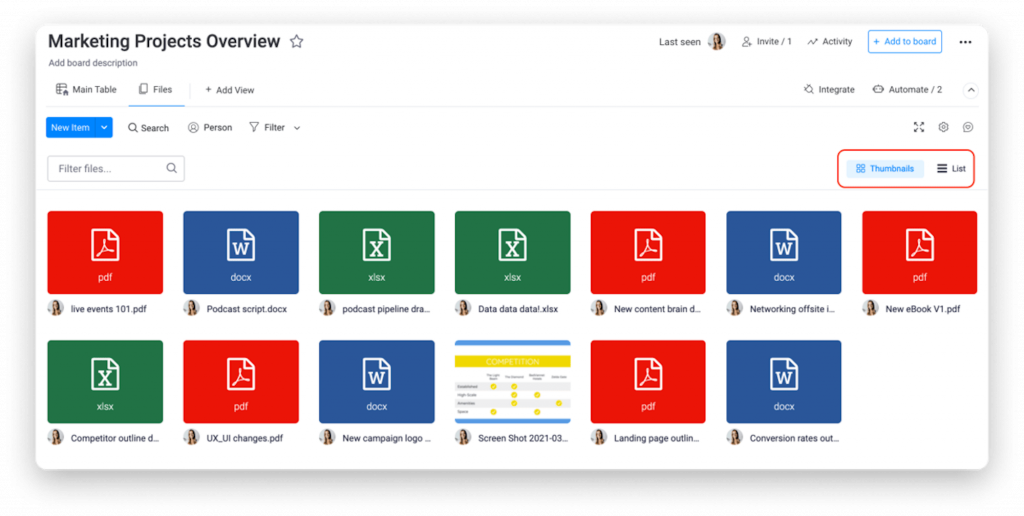The width and height of the screenshot is (1024, 516).
Task: Switch to the Main Table tab
Action: tap(86, 89)
